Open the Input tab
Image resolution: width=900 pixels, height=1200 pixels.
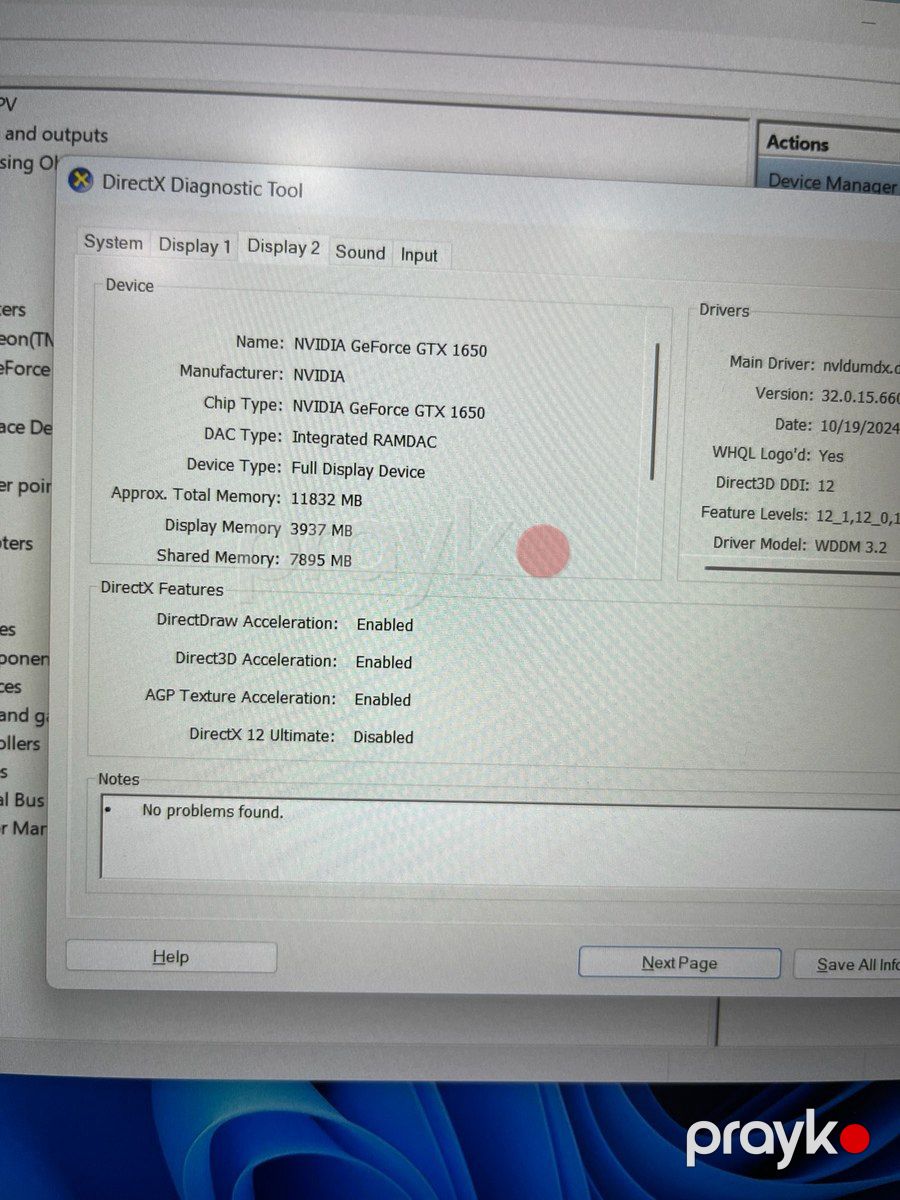pos(419,255)
